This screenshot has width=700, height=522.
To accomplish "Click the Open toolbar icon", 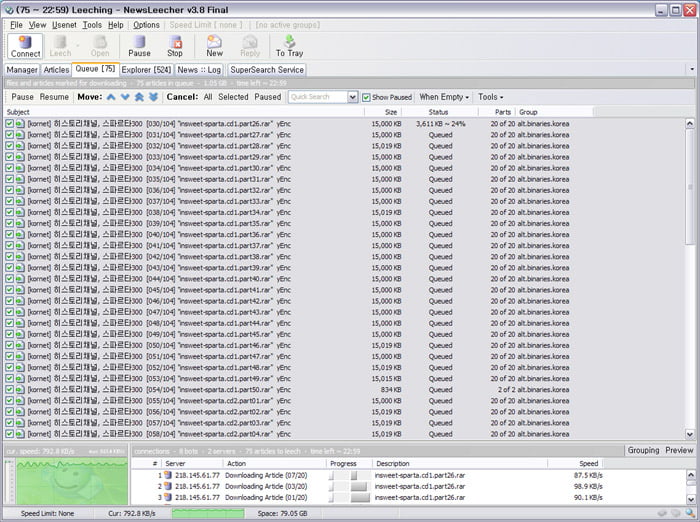I will [100, 46].
